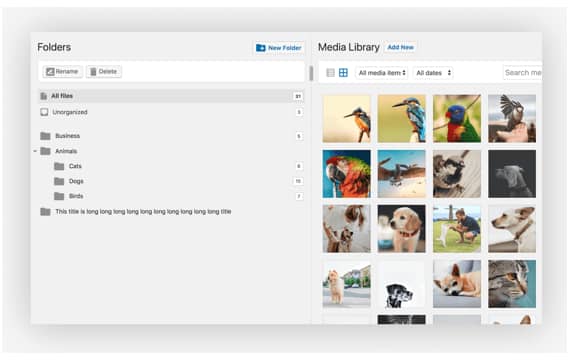579x363 pixels.
Task: Click the Rename pencil icon
Action: 50,72
